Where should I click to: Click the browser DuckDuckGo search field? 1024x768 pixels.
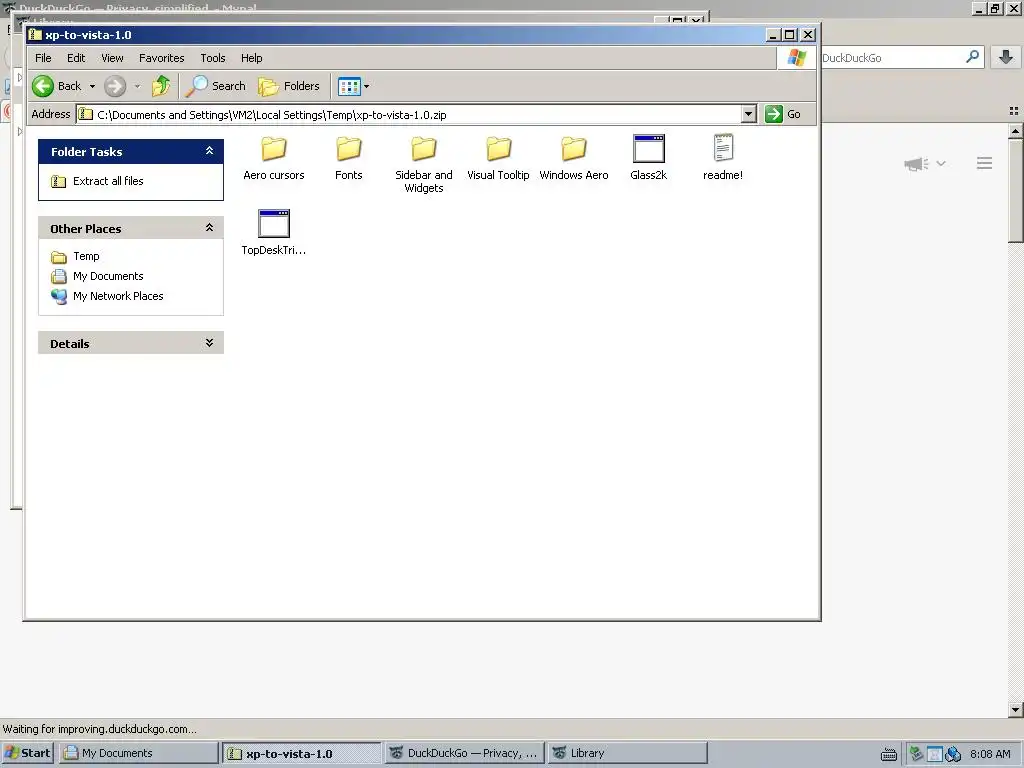[891, 57]
